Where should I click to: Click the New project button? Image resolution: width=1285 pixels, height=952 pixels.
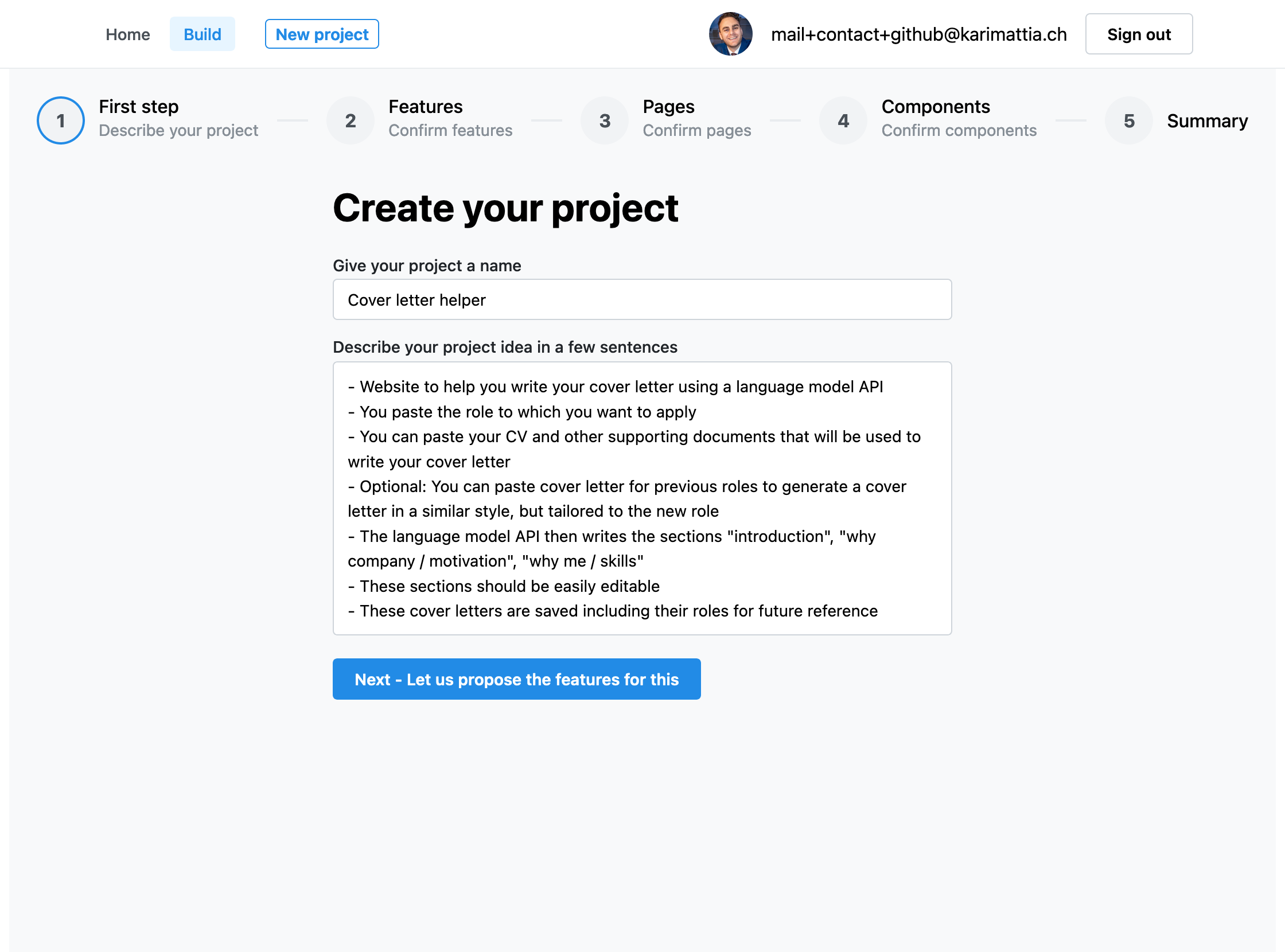(x=322, y=34)
